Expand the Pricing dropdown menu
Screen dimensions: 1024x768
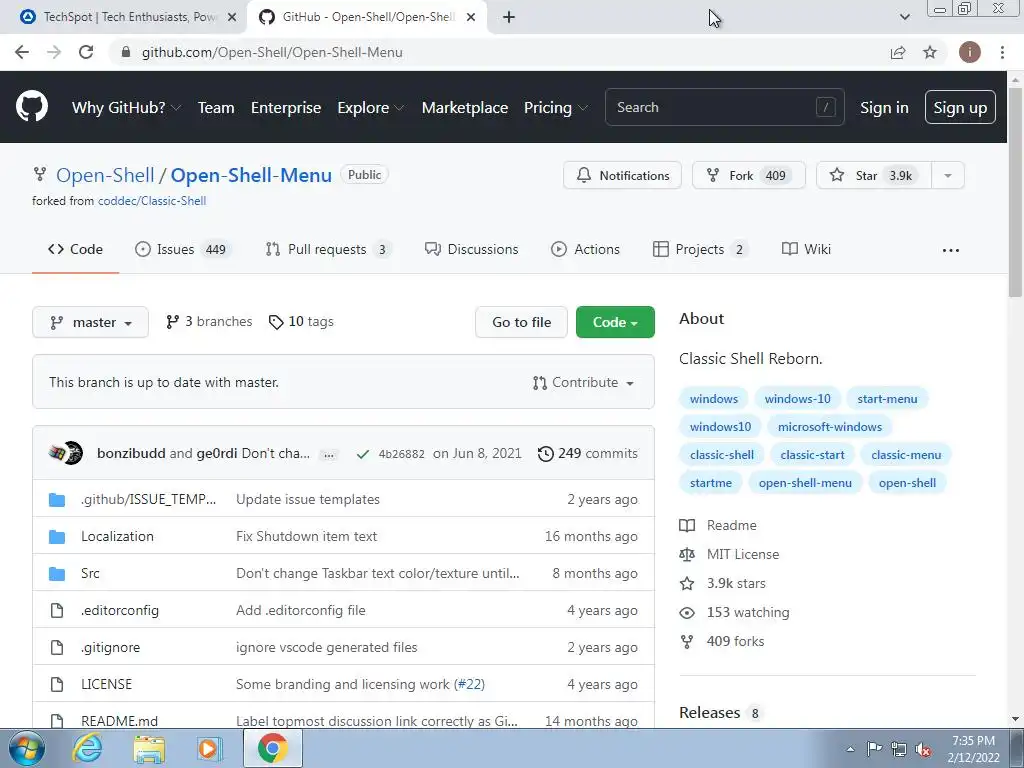(x=555, y=107)
